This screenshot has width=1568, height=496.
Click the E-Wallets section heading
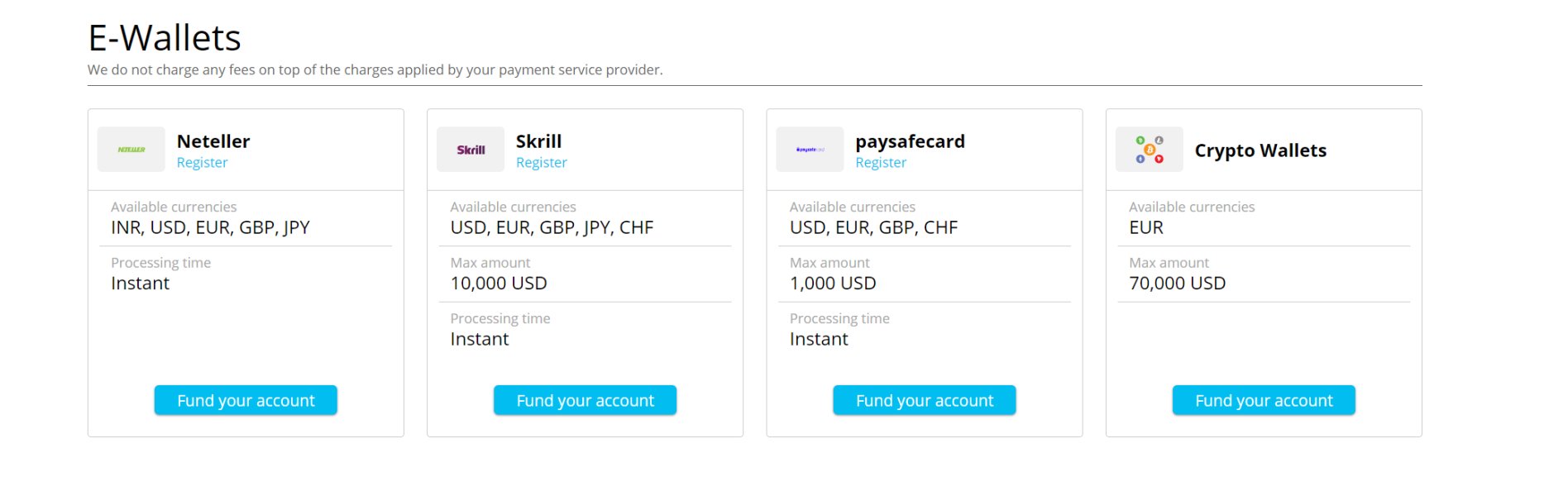point(165,38)
